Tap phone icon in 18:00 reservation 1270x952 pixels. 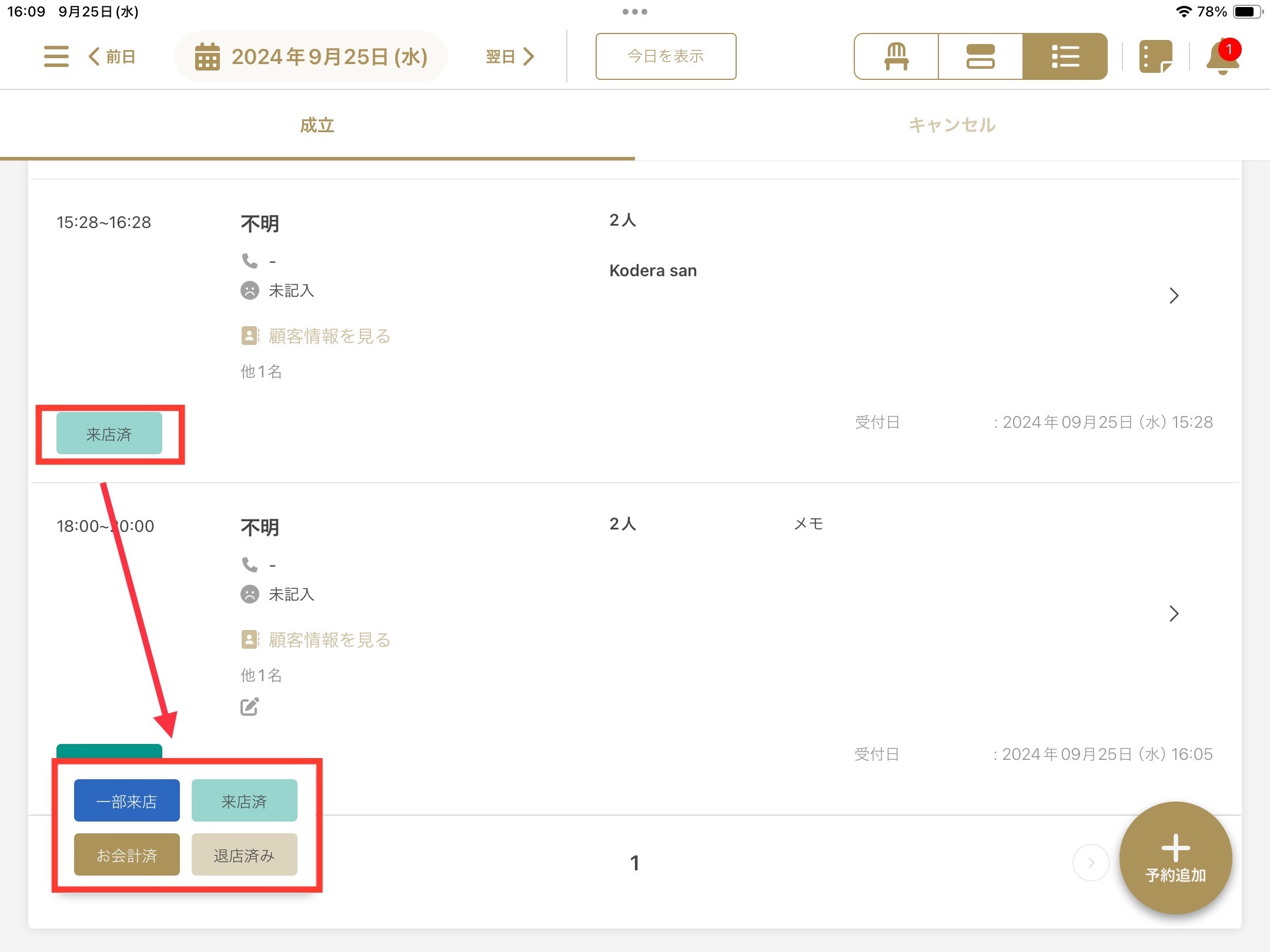[x=250, y=564]
